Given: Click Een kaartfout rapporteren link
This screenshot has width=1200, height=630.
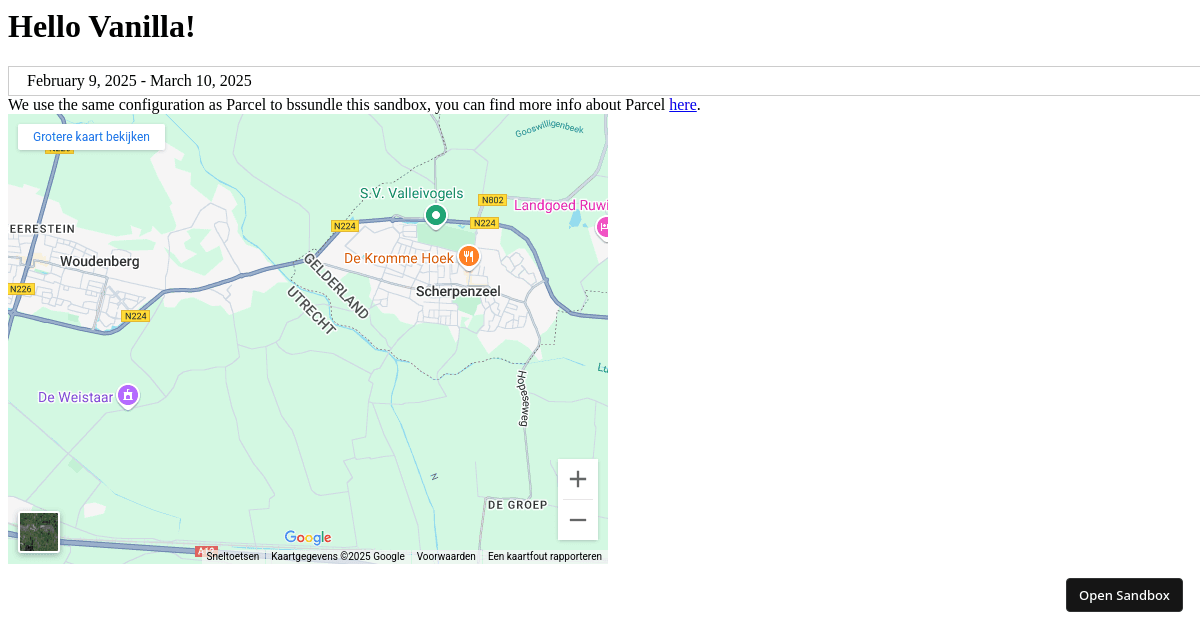Looking at the screenshot, I should pyautogui.click(x=545, y=557).
